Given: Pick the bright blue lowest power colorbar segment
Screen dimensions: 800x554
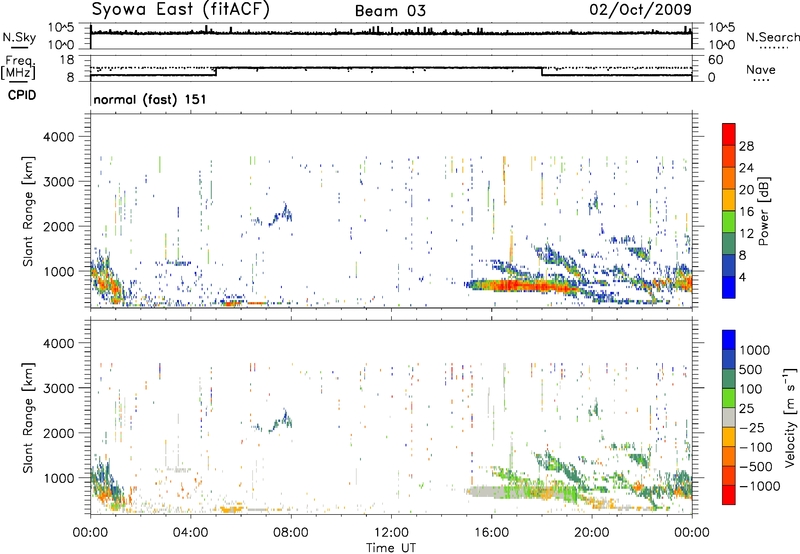Looking at the screenshot, I should point(729,287).
